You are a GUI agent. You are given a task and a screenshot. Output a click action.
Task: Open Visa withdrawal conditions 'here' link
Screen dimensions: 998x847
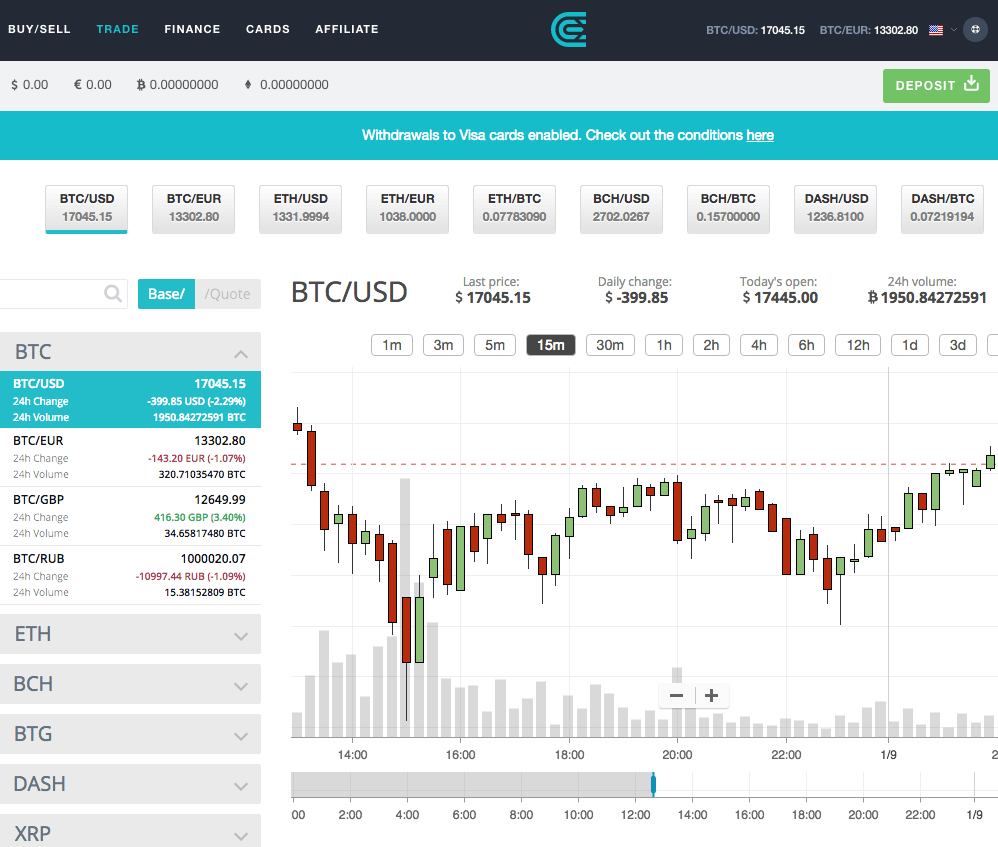click(760, 135)
